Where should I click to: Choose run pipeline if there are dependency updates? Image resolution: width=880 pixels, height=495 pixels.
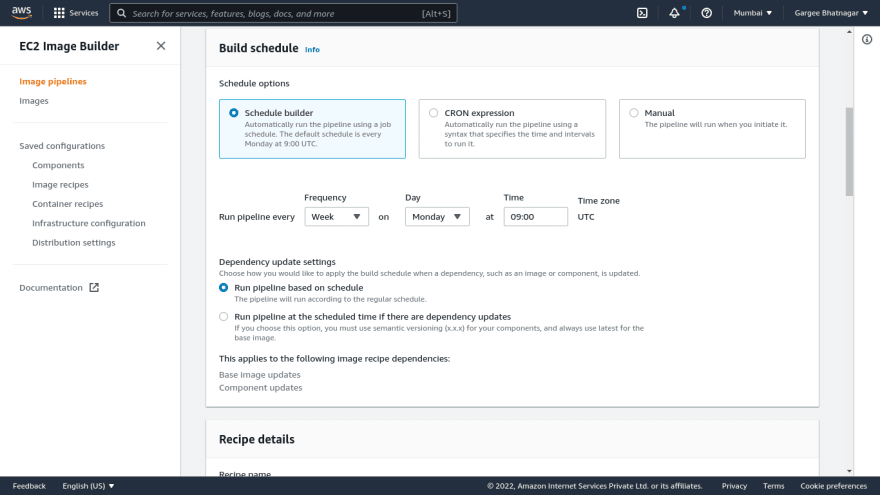[x=223, y=317]
